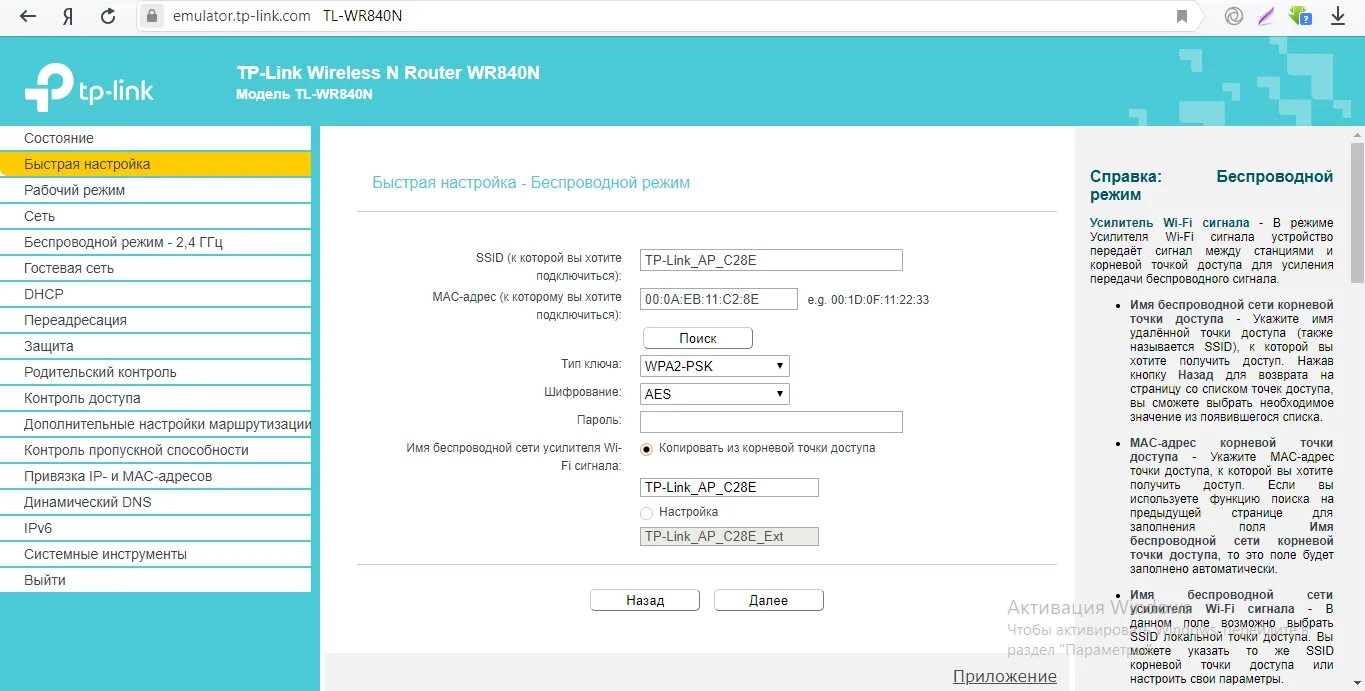Image resolution: width=1365 pixels, height=691 pixels.
Task: Click example text 'e.g. 00:1D:0F:11:22:33'
Action: 868,299
